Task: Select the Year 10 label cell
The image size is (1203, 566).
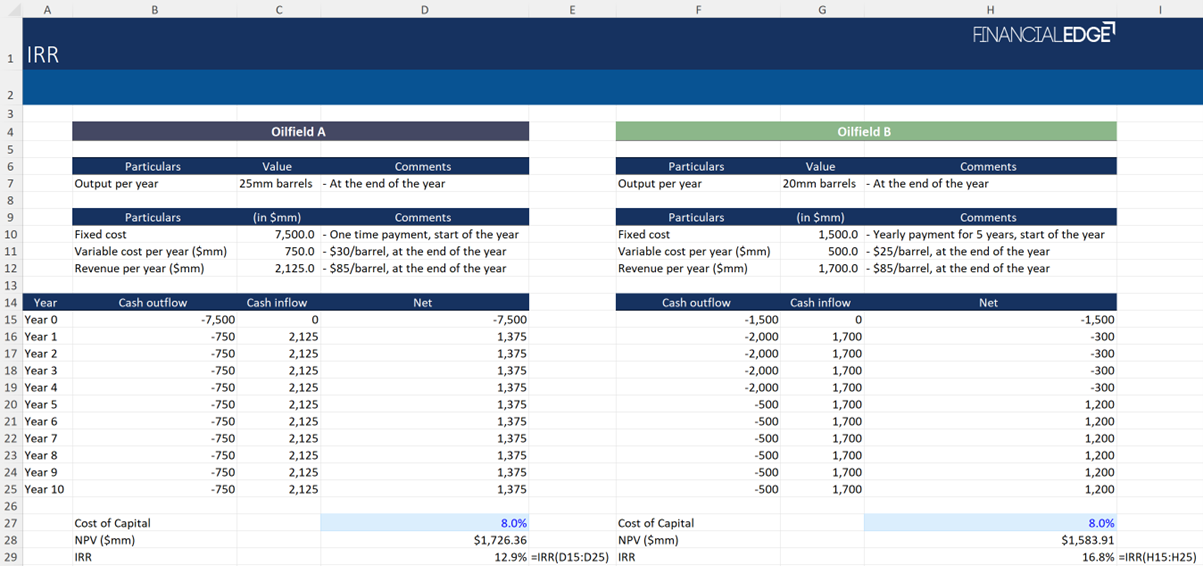Action: (x=45, y=489)
